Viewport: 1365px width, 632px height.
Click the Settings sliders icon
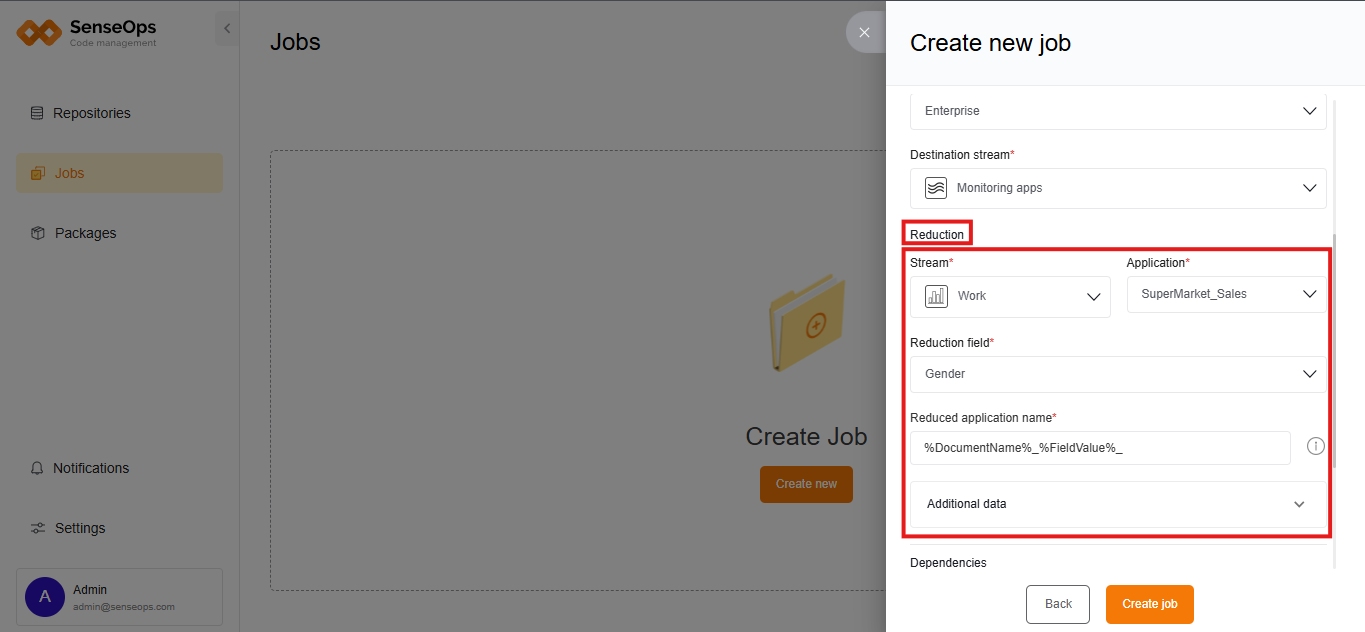click(38, 528)
